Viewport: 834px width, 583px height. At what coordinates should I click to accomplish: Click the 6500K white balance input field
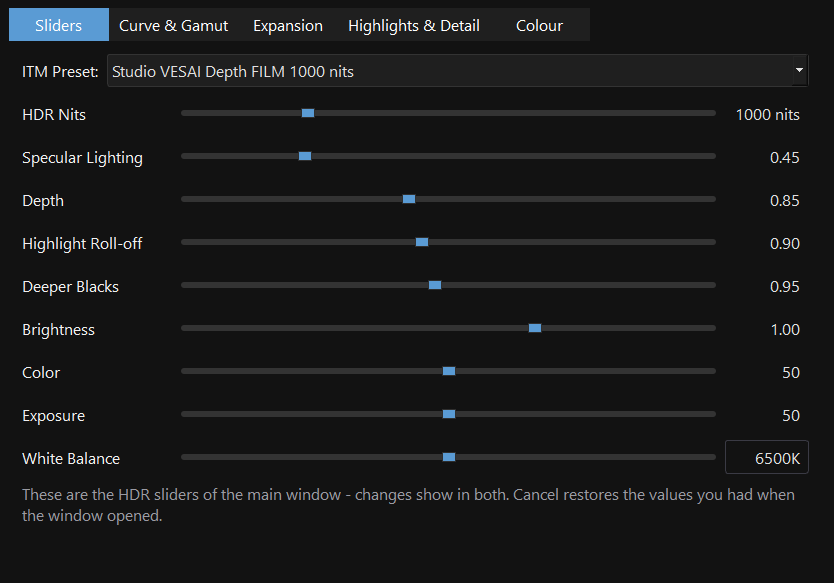tap(766, 457)
